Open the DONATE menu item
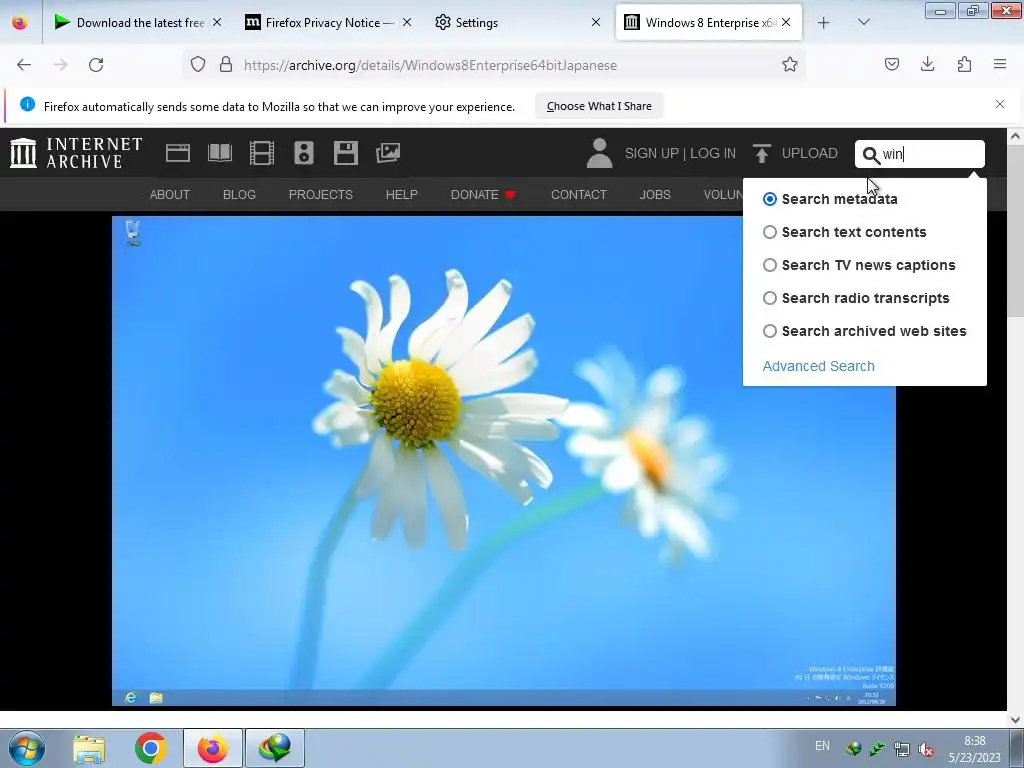The width and height of the screenshot is (1024, 768). (x=483, y=195)
